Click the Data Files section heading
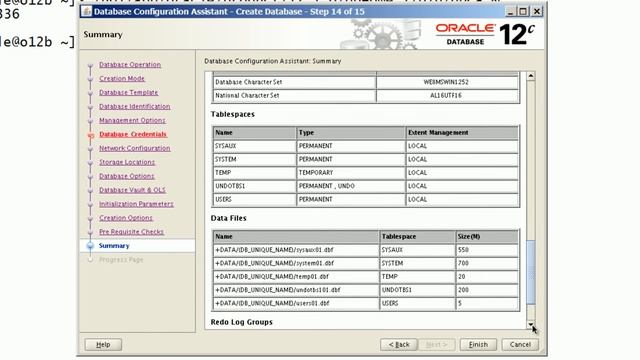 pyautogui.click(x=229, y=218)
